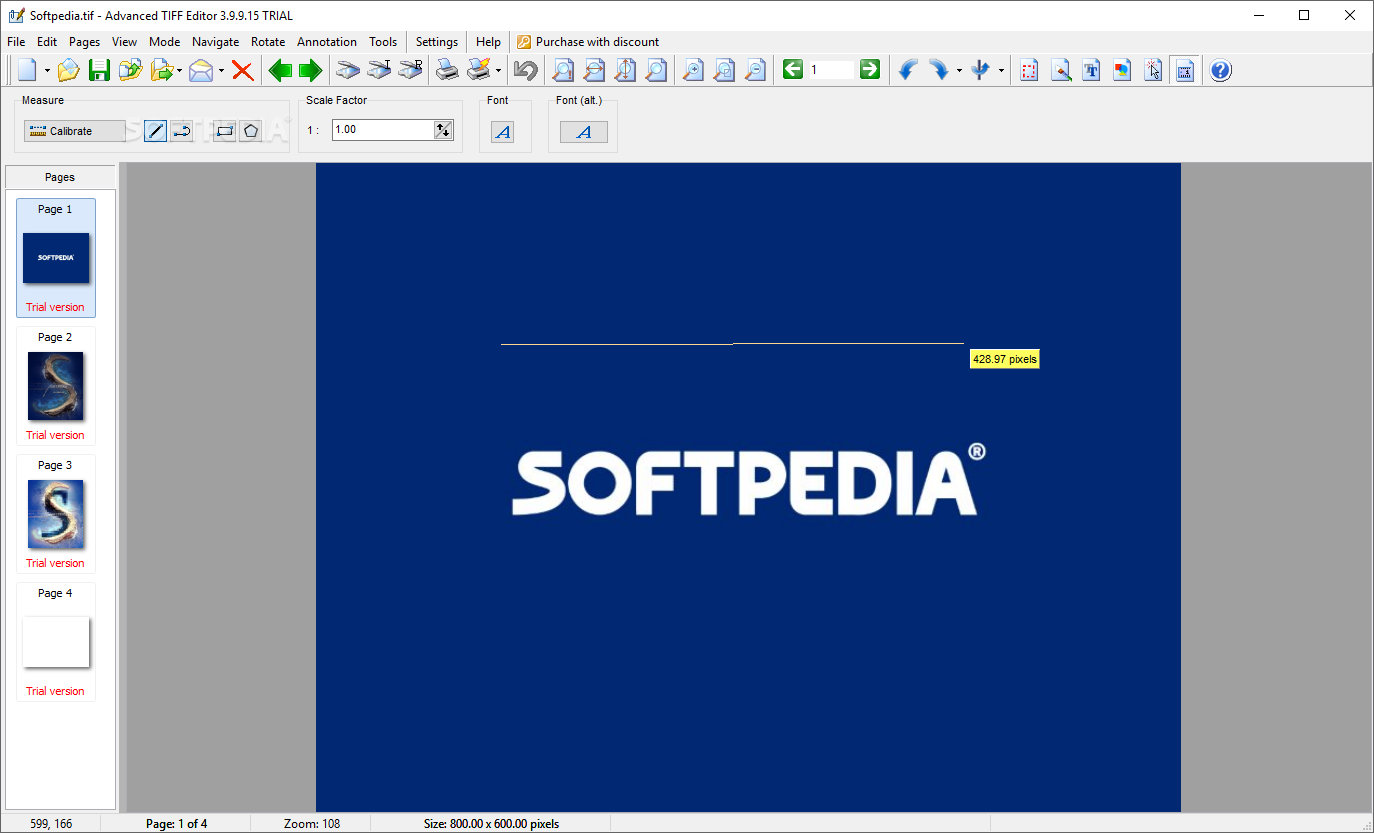Select the Page 1 thumbnail
Viewport: 1374px width, 833px height.
pyautogui.click(x=56, y=258)
